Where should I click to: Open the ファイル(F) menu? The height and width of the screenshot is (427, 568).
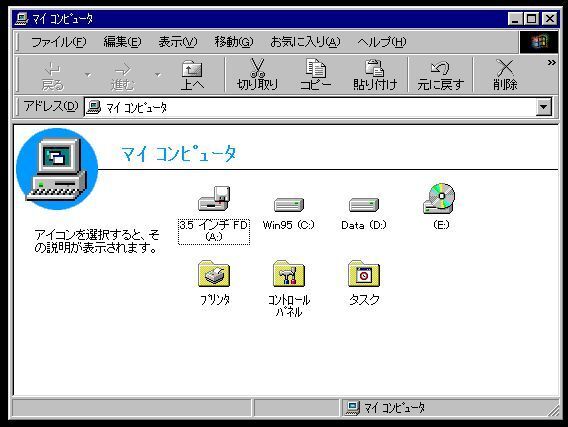[59, 42]
